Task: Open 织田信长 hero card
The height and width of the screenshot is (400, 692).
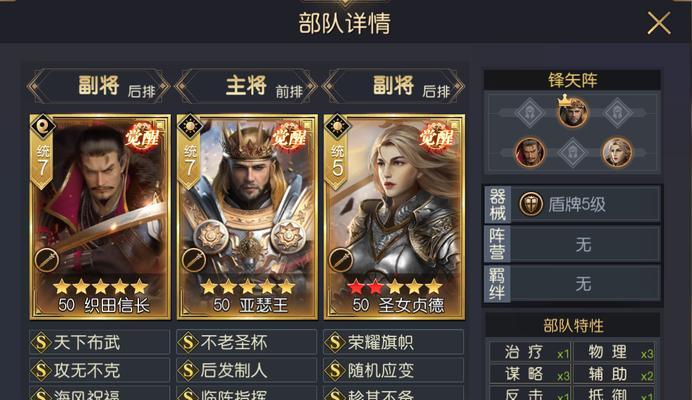Action: [100, 216]
